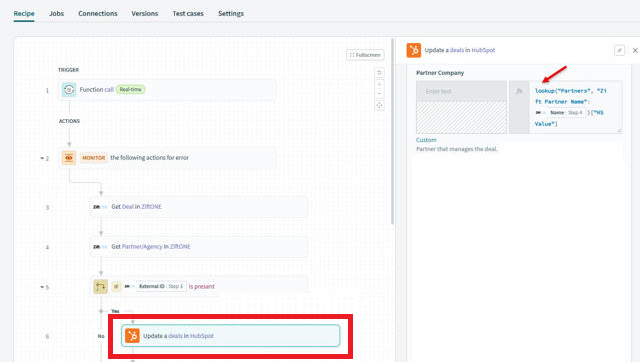Screen dimensions: 640x362
Task: Click the conditional branch icon in step 5
Action: (100, 286)
